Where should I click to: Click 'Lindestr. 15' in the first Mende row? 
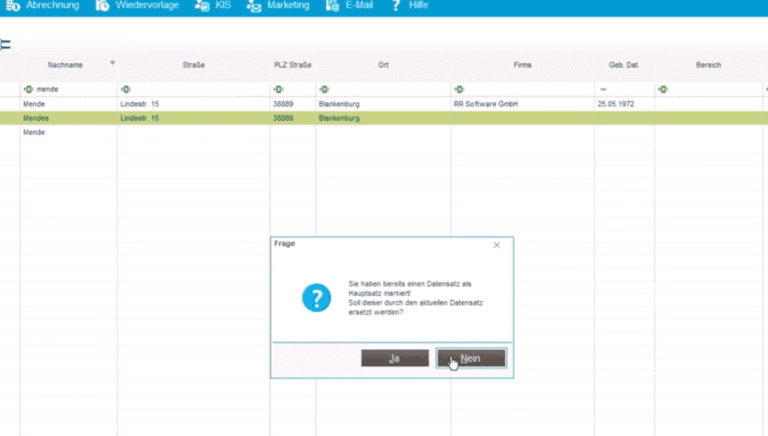click(140, 104)
